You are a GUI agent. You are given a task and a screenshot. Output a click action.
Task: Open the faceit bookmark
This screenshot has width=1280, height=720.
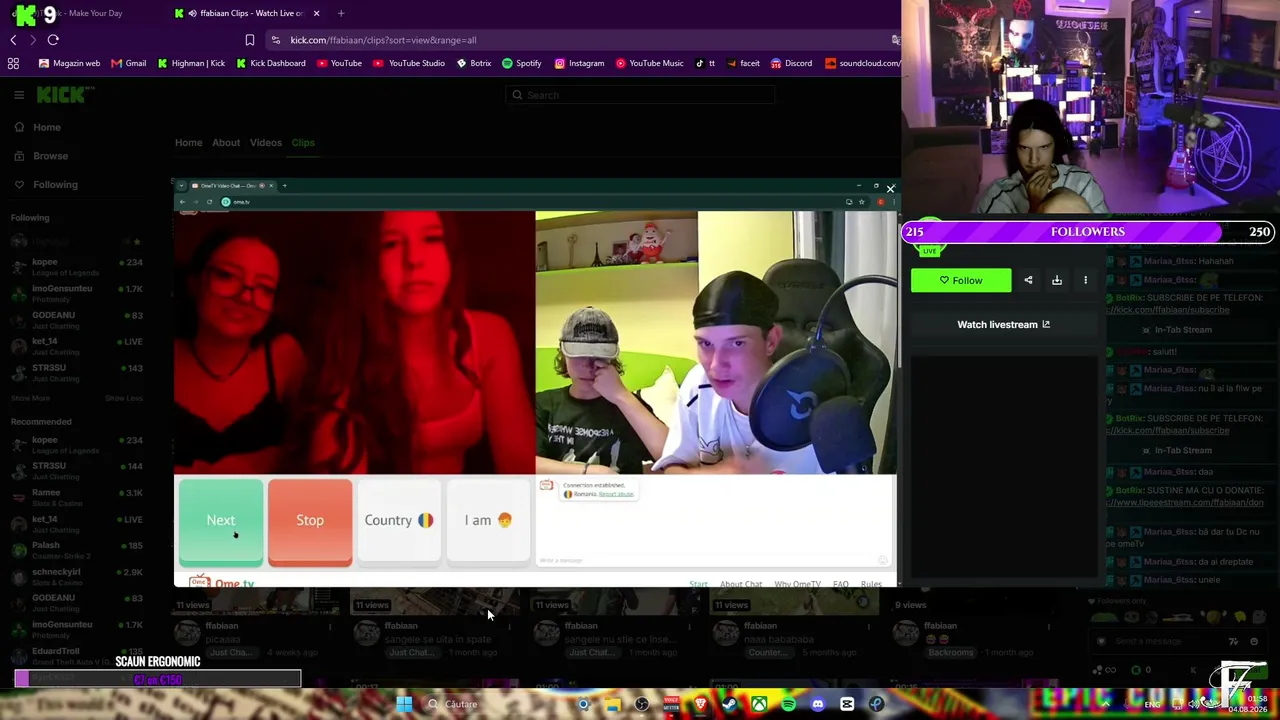(744, 63)
